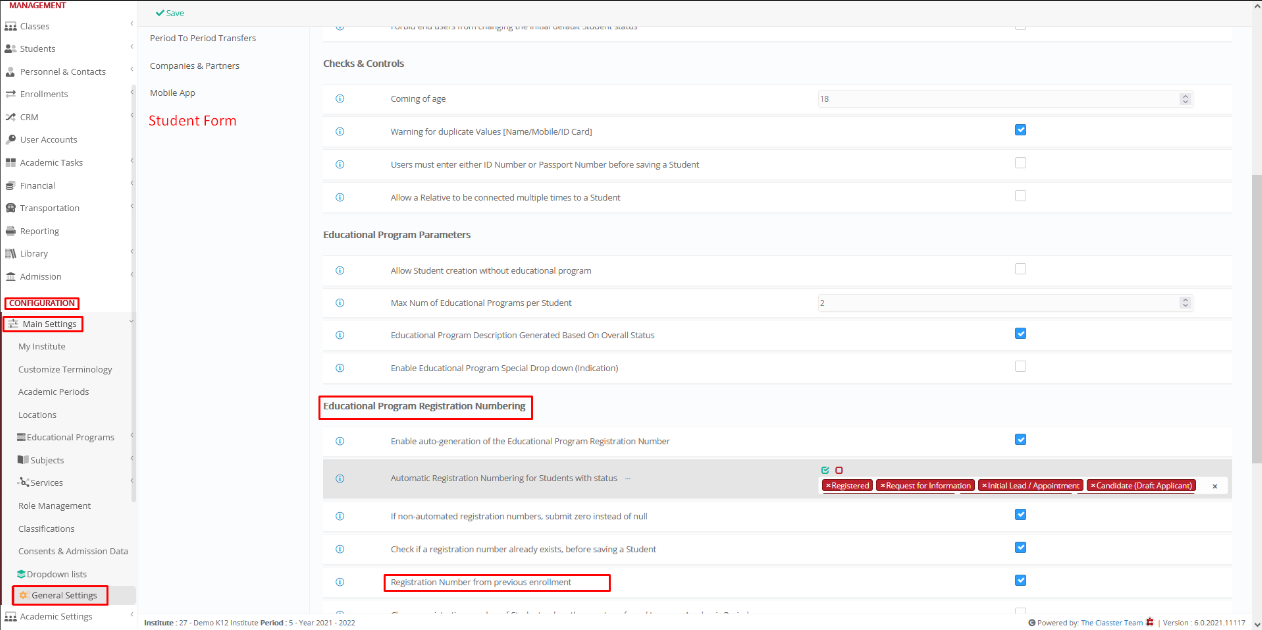Click the Admission building icon

pyautogui.click(x=11, y=277)
